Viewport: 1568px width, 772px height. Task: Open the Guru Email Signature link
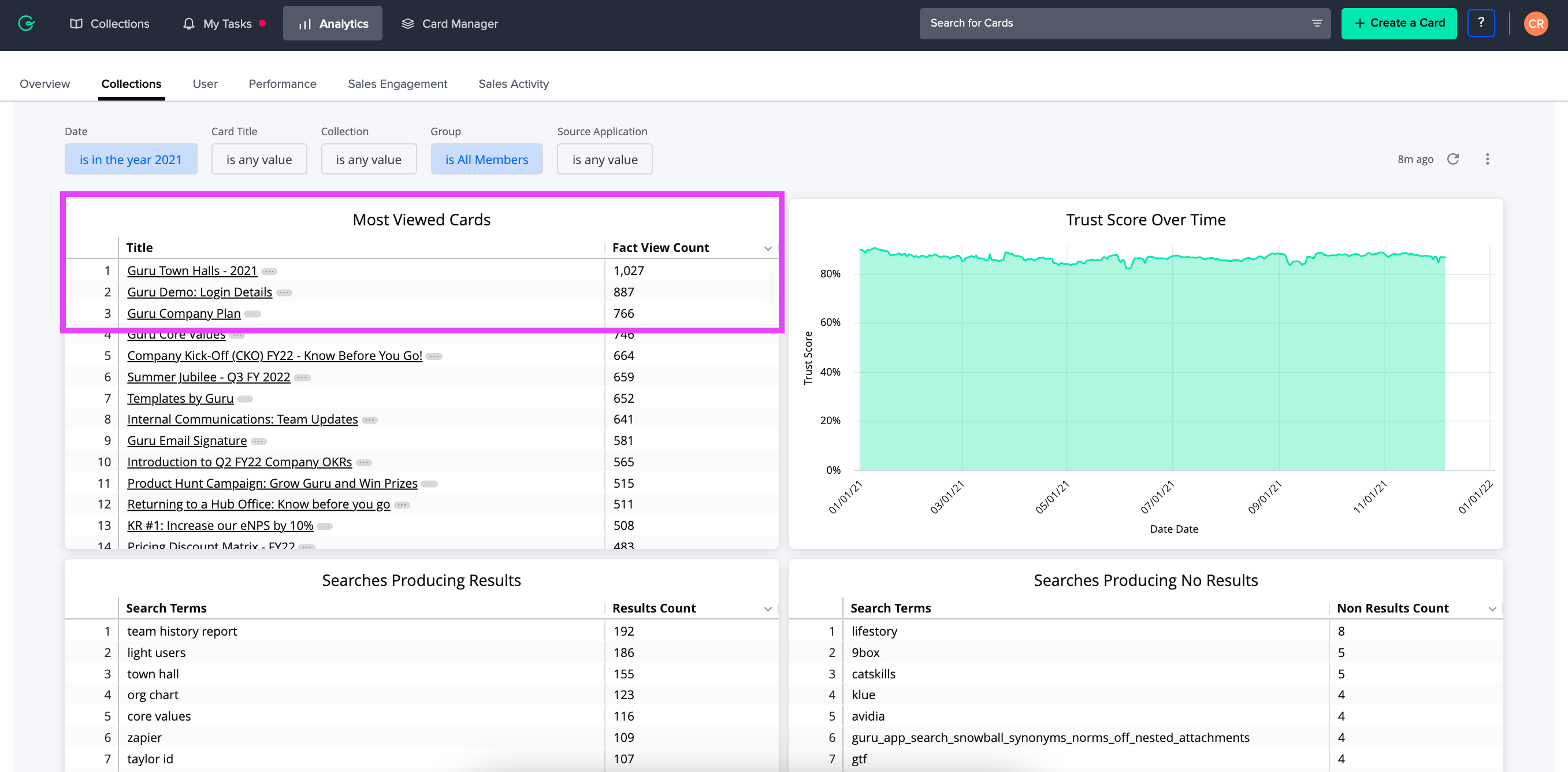tap(187, 441)
